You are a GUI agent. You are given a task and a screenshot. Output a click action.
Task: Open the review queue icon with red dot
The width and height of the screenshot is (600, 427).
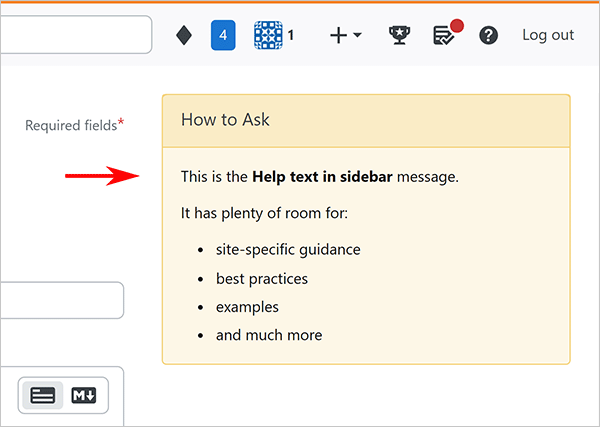click(x=444, y=35)
